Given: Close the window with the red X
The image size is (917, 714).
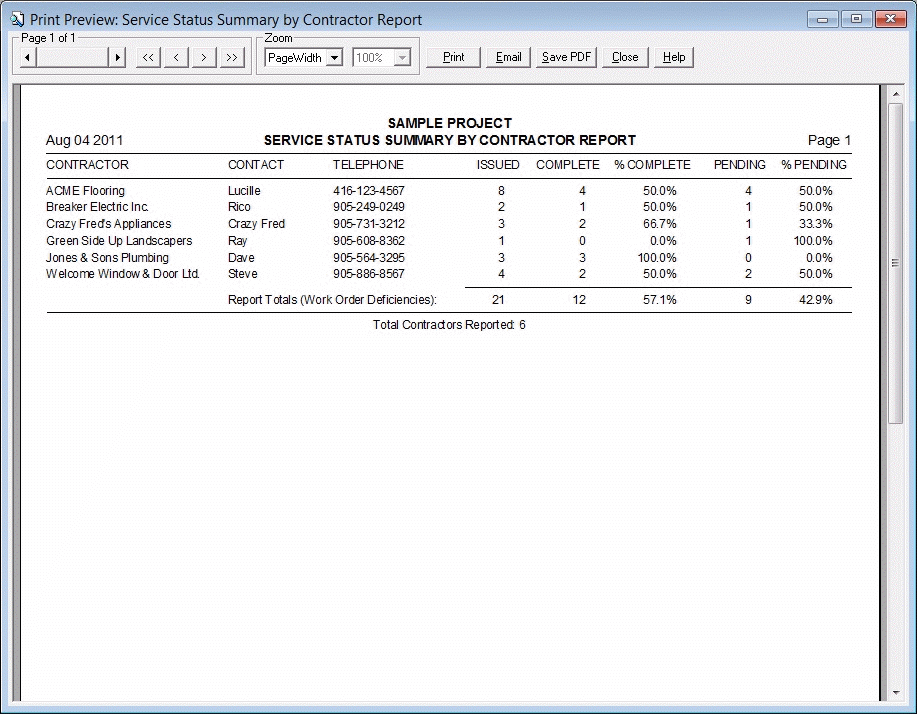Looking at the screenshot, I should click(891, 19).
